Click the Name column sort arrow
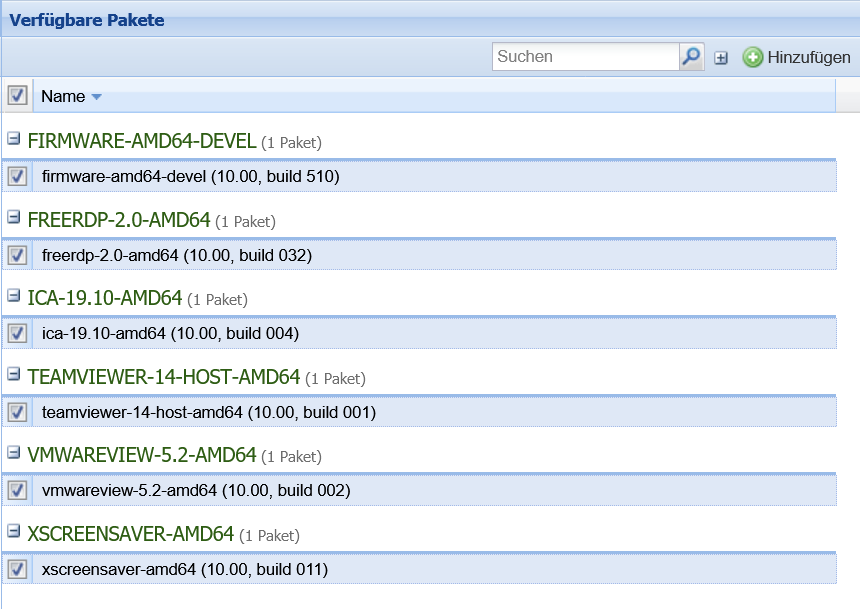Viewport: 860px width, 609px height. coord(97,97)
